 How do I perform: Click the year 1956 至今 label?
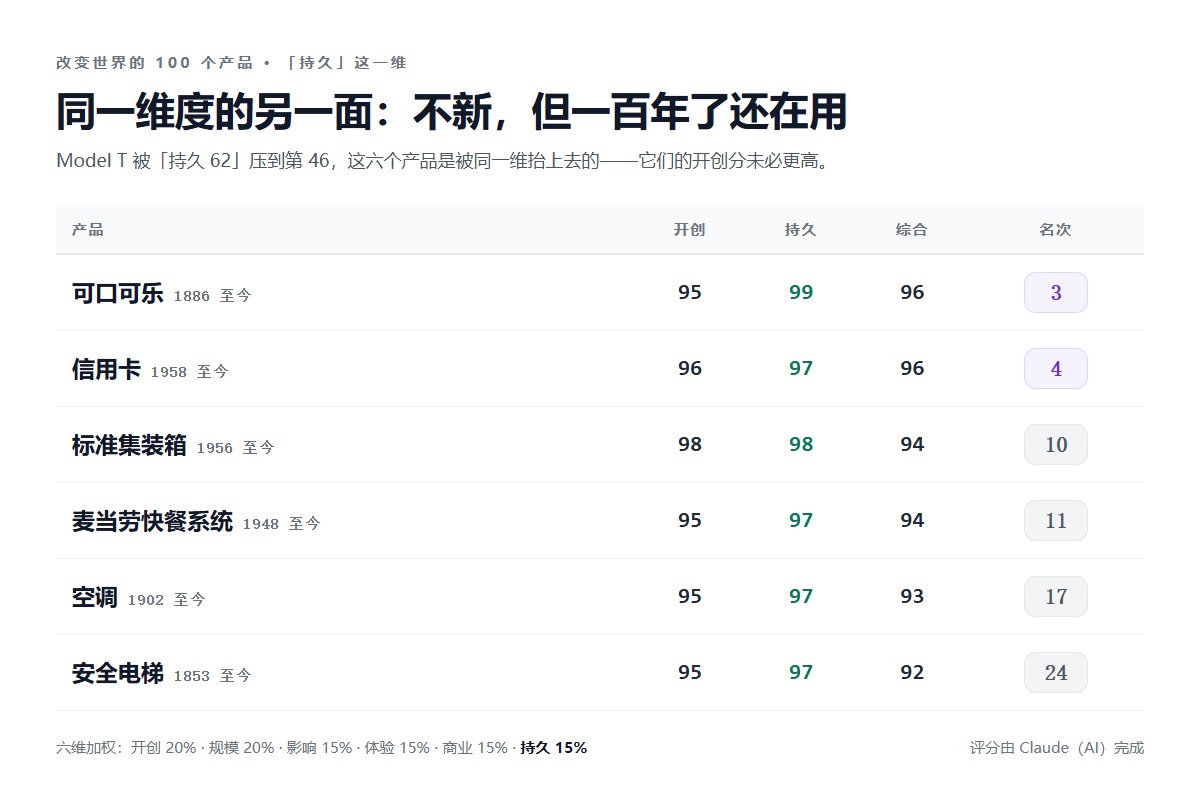pyautogui.click(x=236, y=448)
